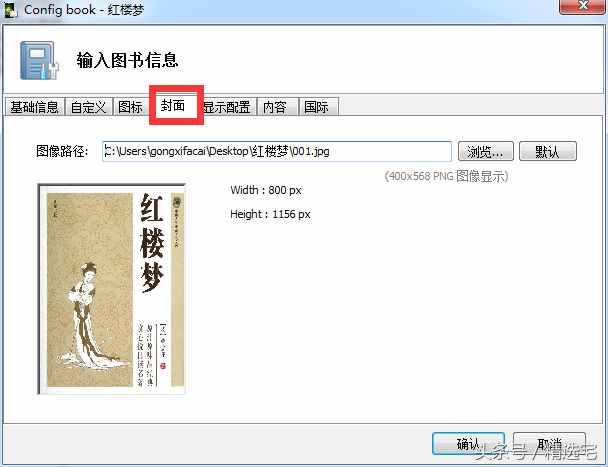Click the 图像路径 input field

tap(277, 151)
